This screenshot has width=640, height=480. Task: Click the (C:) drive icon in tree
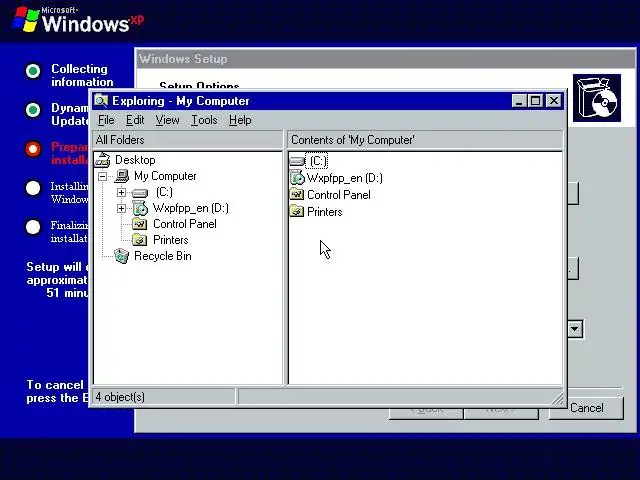[x=140, y=193]
